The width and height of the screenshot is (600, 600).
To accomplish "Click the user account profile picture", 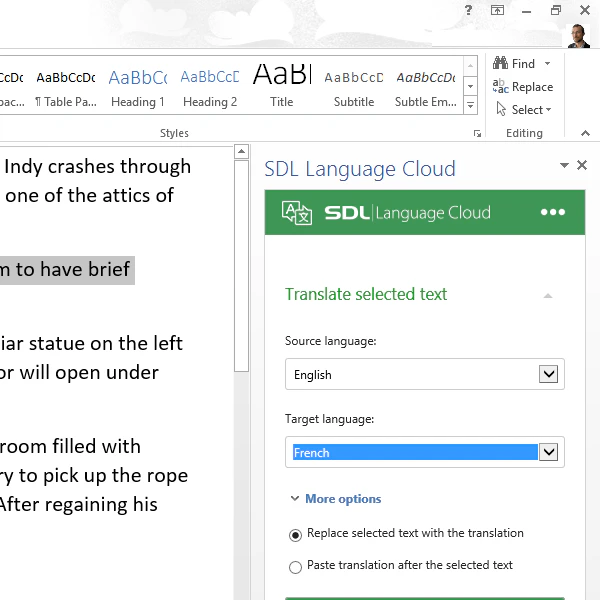I will click(578, 36).
